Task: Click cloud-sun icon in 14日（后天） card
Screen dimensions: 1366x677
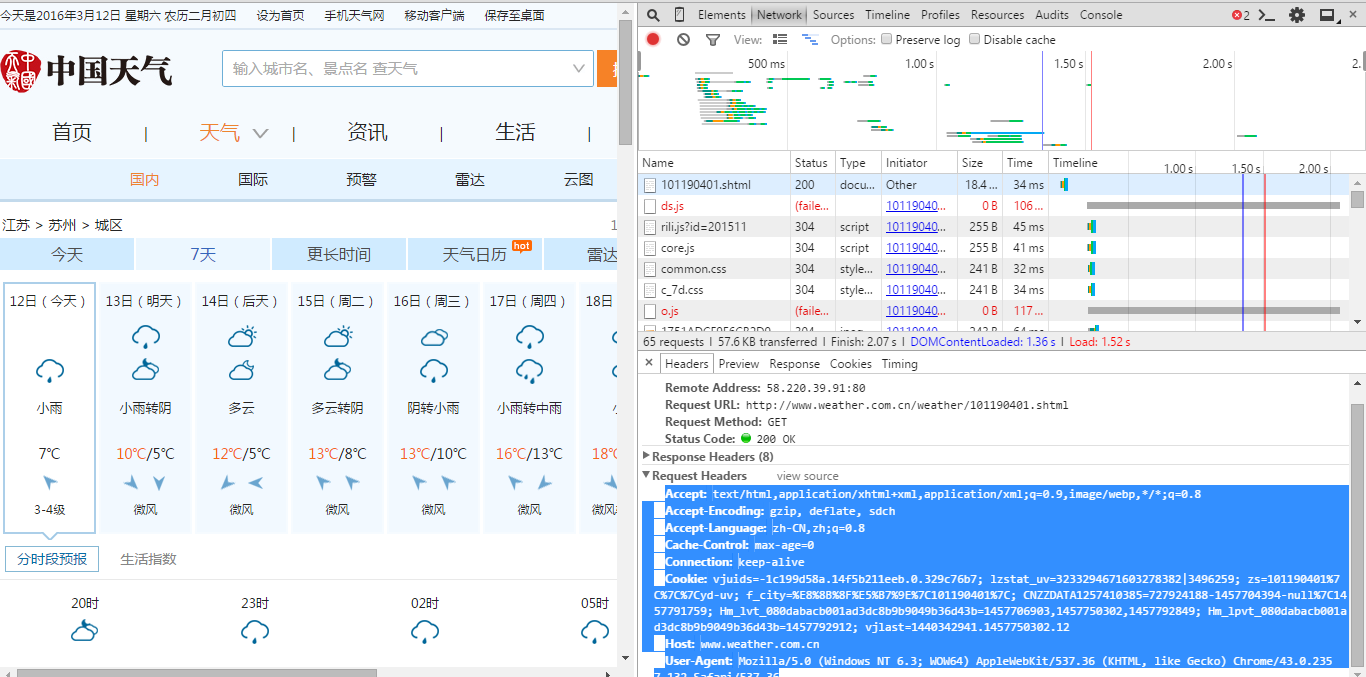Action: pyautogui.click(x=241, y=337)
